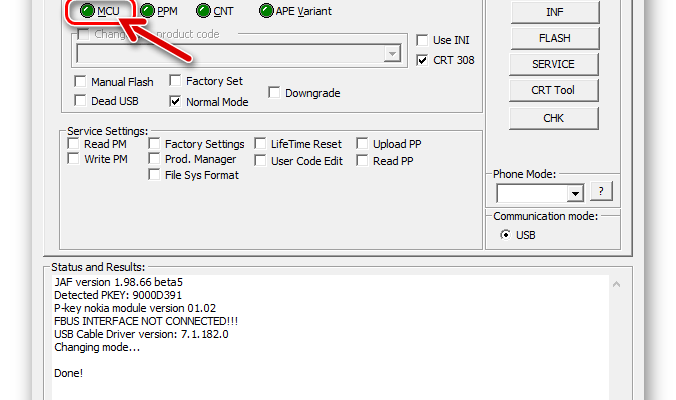Uncheck the CRT 308 checkbox
676x400 pixels.
tap(423, 60)
